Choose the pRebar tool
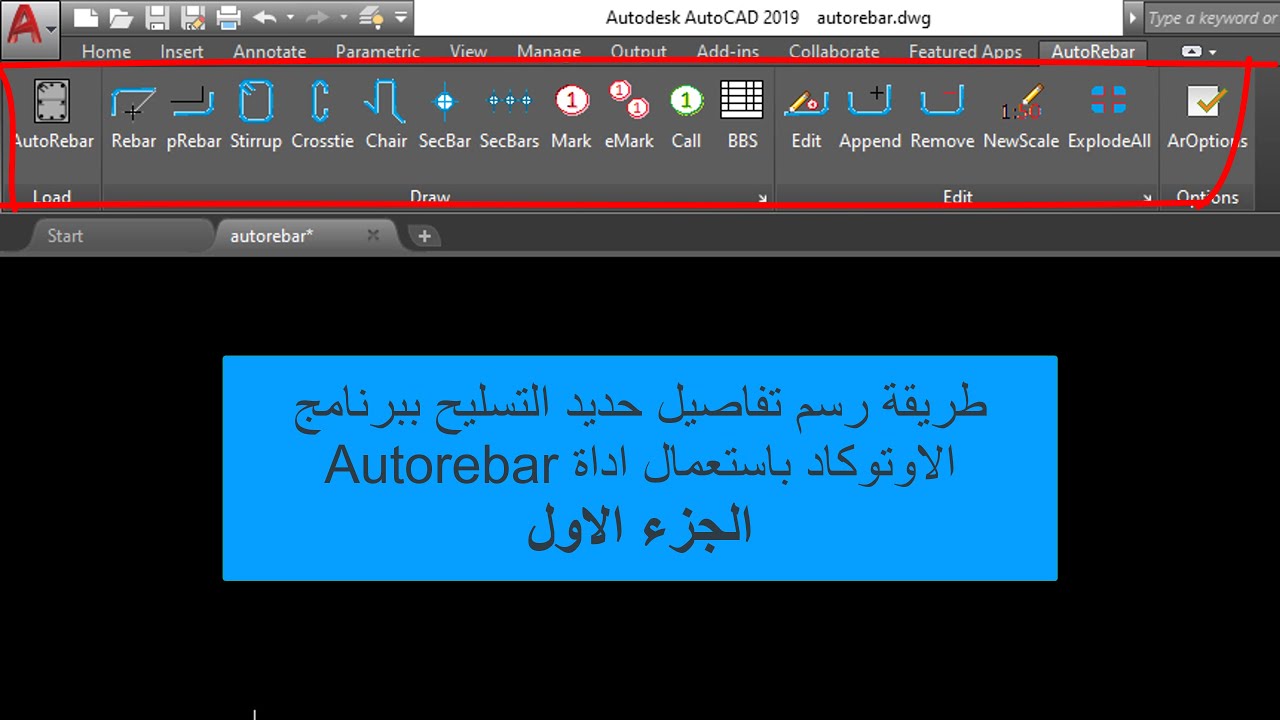 pyautogui.click(x=193, y=115)
